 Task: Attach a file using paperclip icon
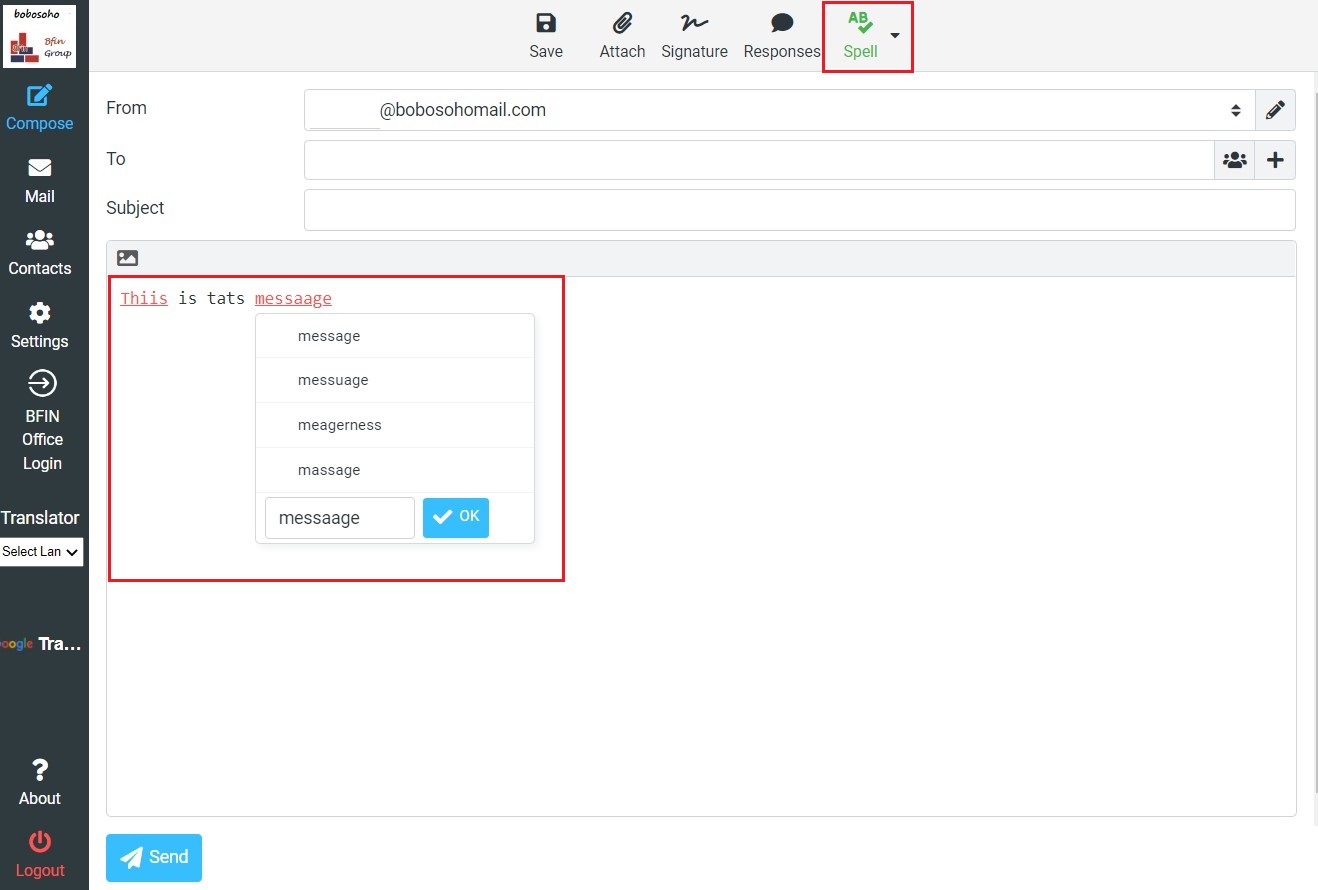coord(622,36)
